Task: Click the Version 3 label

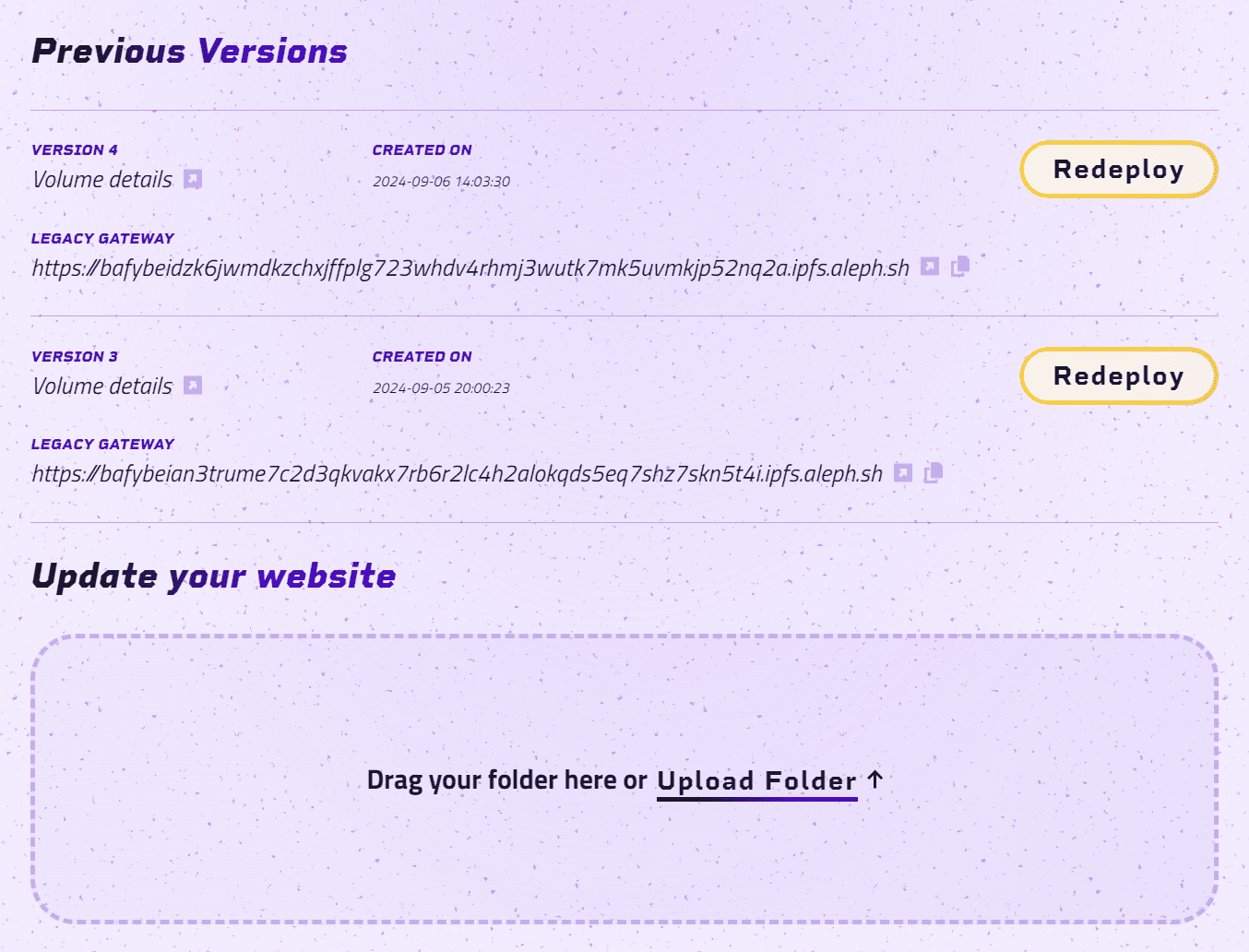Action: click(74, 356)
